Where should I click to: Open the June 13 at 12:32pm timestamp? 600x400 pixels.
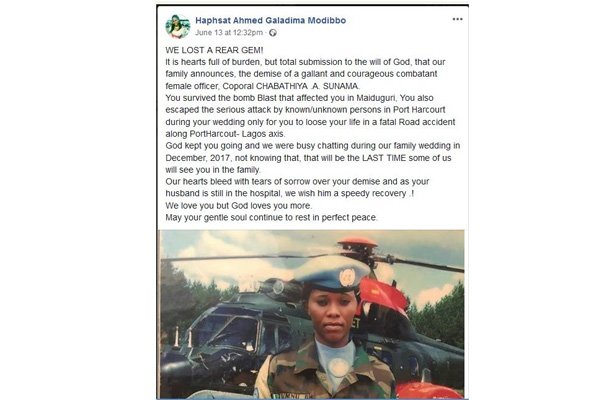(229, 33)
